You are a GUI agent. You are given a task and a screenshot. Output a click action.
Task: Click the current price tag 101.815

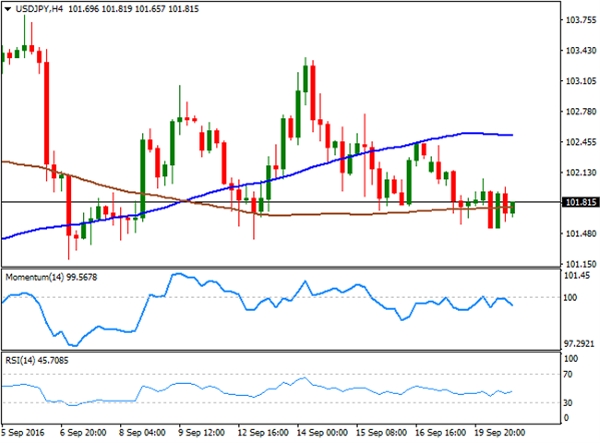tap(580, 202)
